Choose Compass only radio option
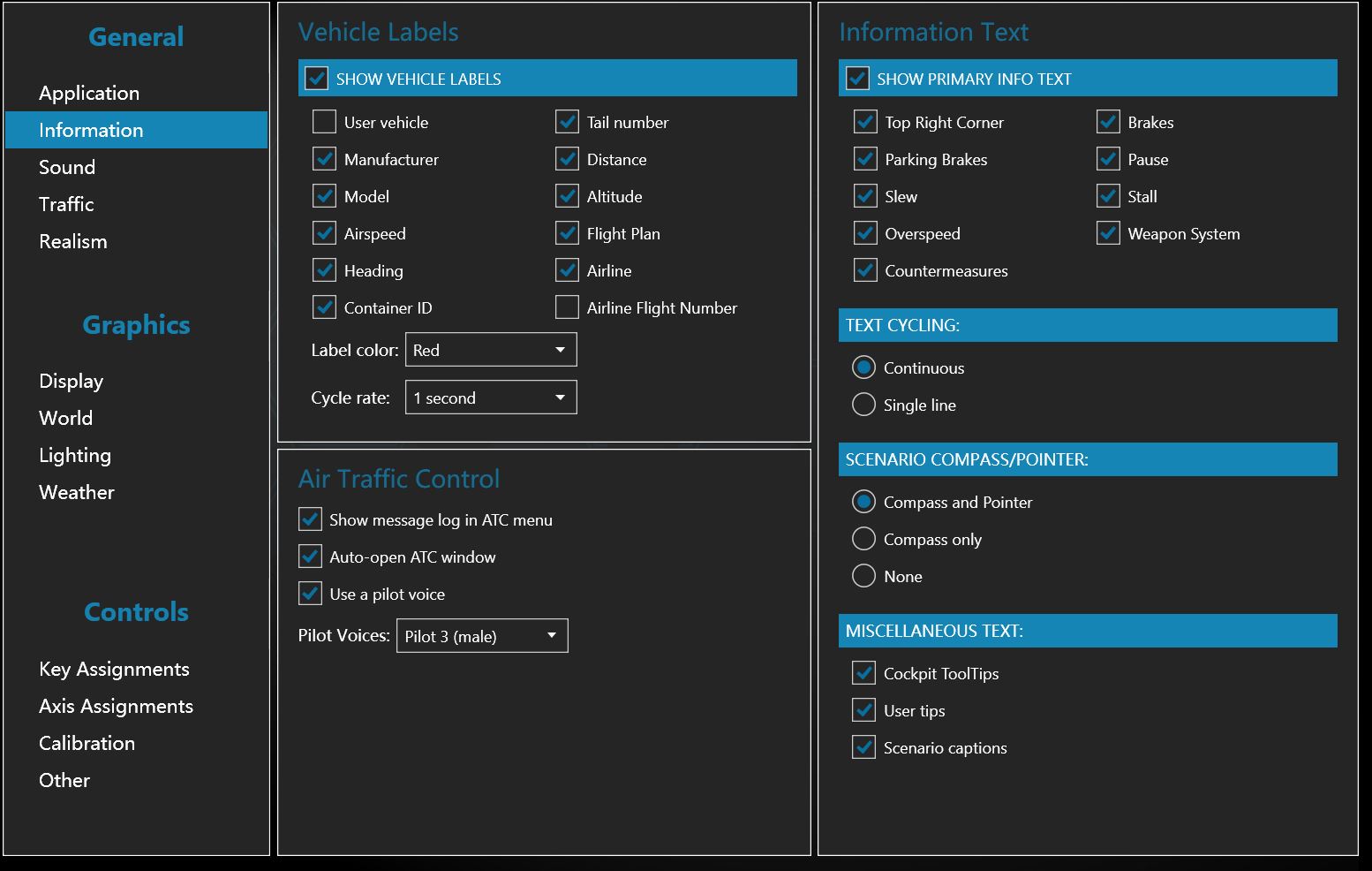This screenshot has height=871, width=1372. 863,539
